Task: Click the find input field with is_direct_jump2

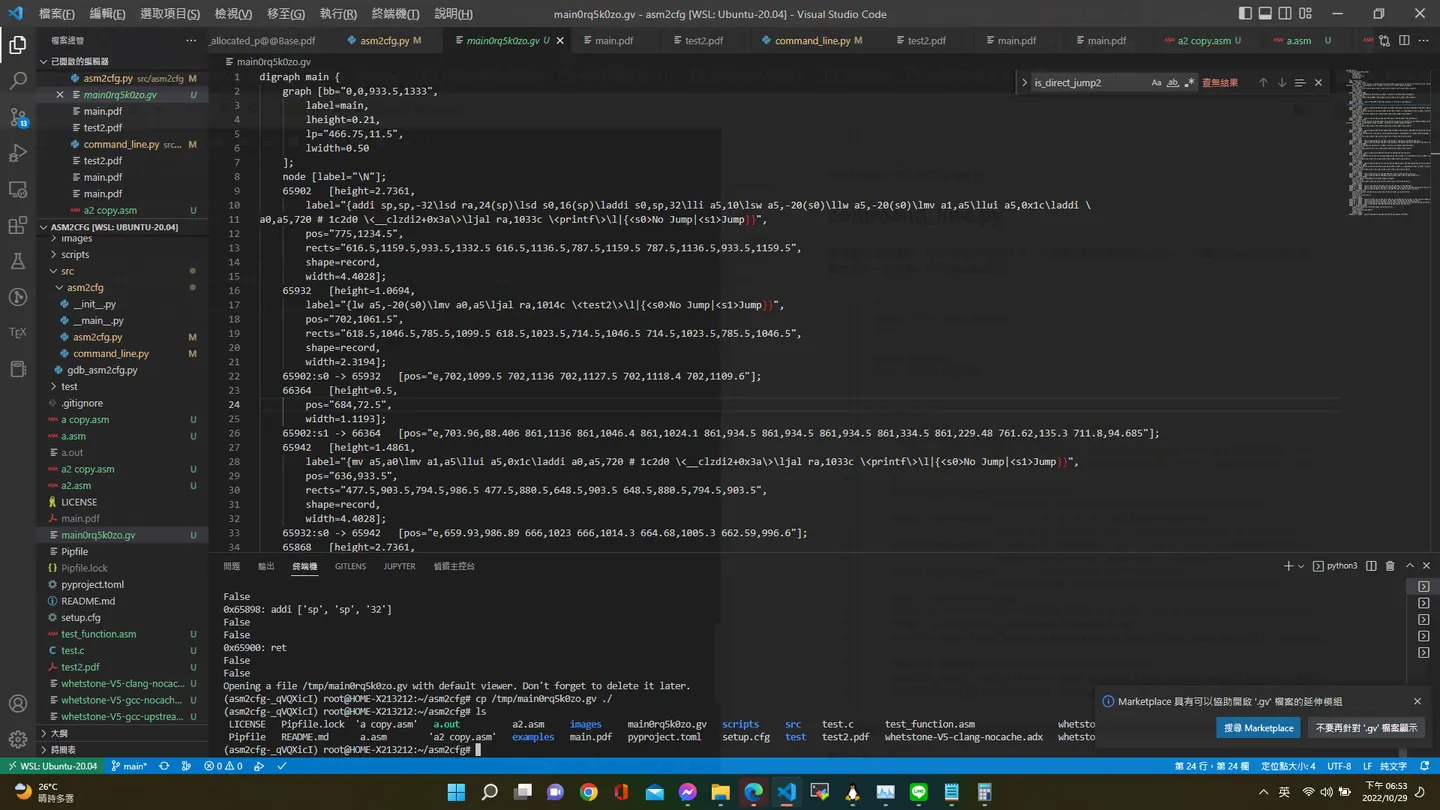Action: pyautogui.click(x=1088, y=83)
